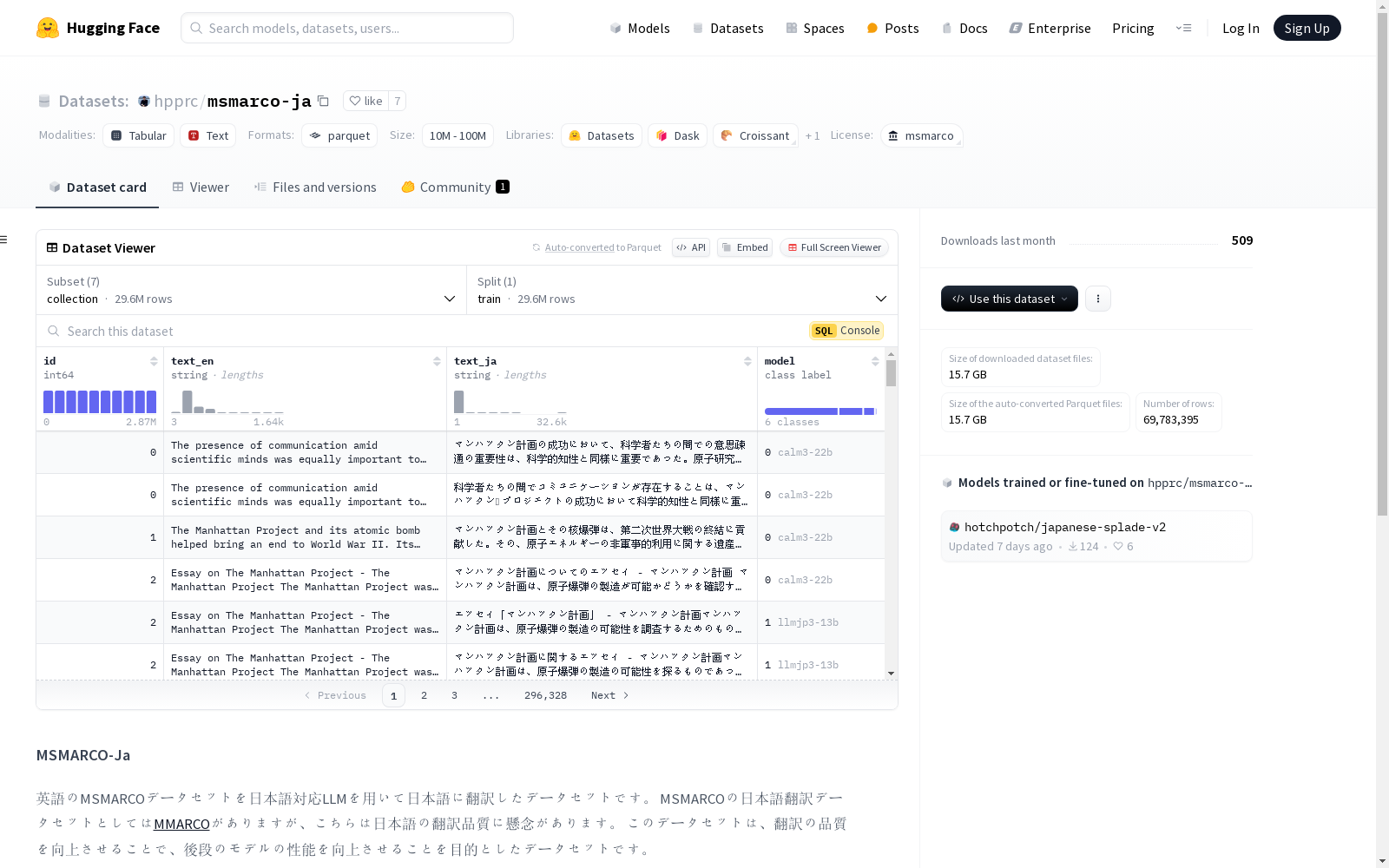Click Previous page in viewer pagination
1389x868 pixels.
(335, 695)
